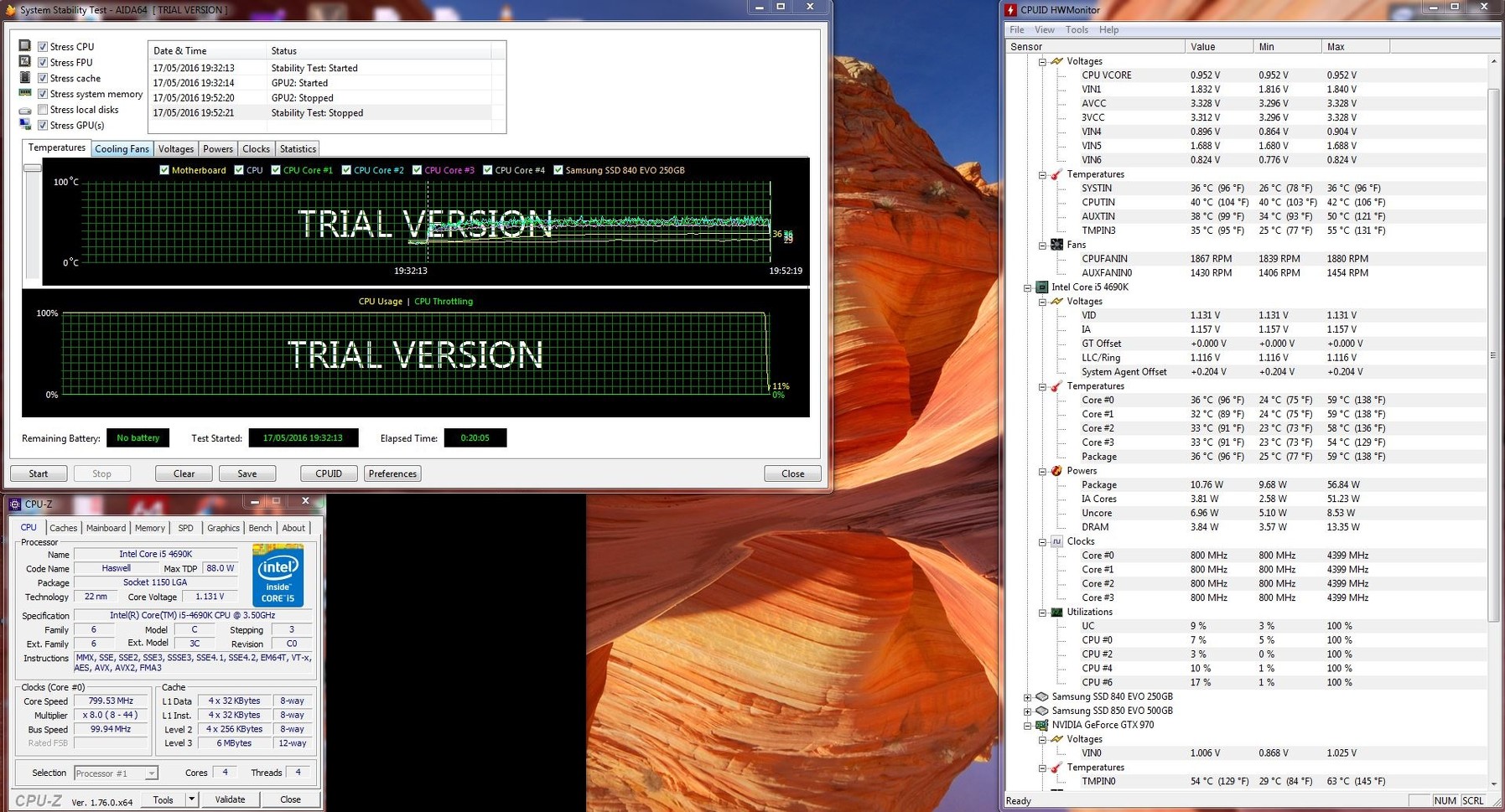Switch to the Cooling Fans tab in AIDA64
The image size is (1505, 812).
122,149
